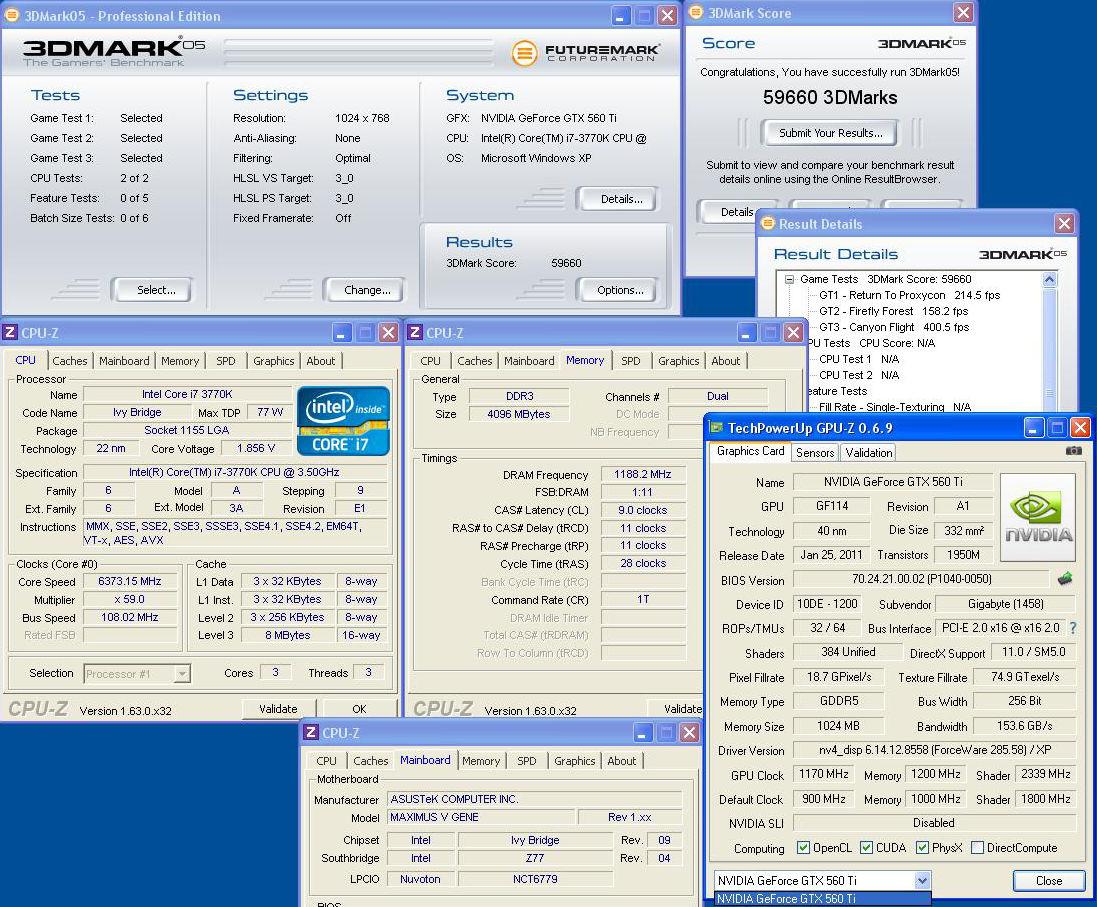
Task: Click the Submit Your Results button
Action: point(830,133)
